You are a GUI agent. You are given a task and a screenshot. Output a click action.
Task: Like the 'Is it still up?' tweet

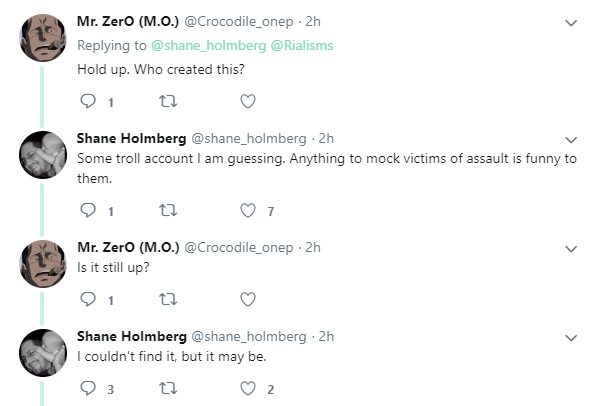248,299
